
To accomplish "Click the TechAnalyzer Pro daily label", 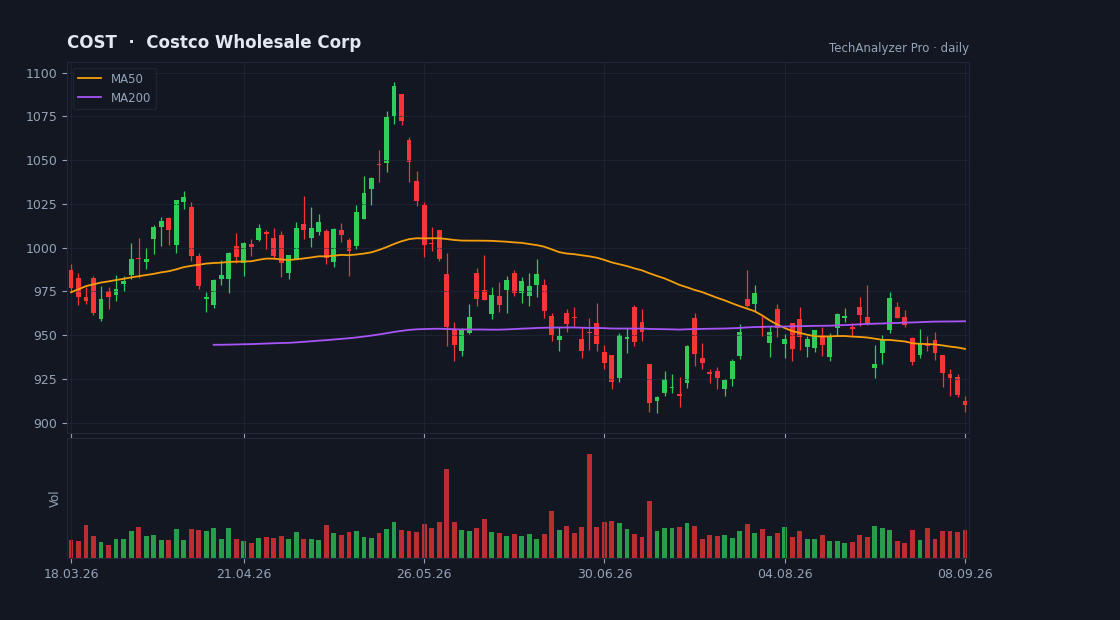I will pos(899,48).
